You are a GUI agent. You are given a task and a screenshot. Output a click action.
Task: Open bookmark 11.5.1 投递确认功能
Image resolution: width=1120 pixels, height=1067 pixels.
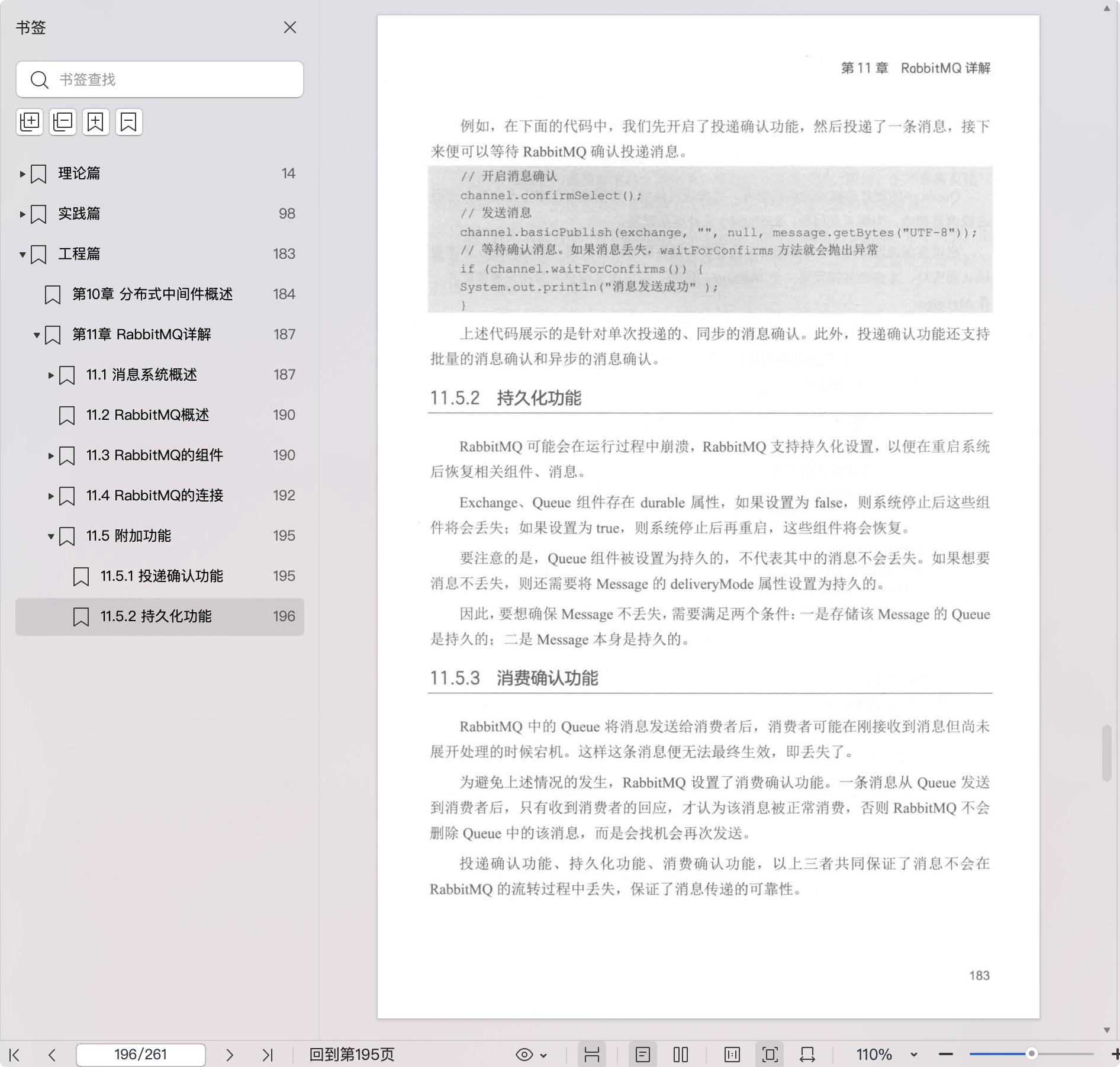pos(161,576)
